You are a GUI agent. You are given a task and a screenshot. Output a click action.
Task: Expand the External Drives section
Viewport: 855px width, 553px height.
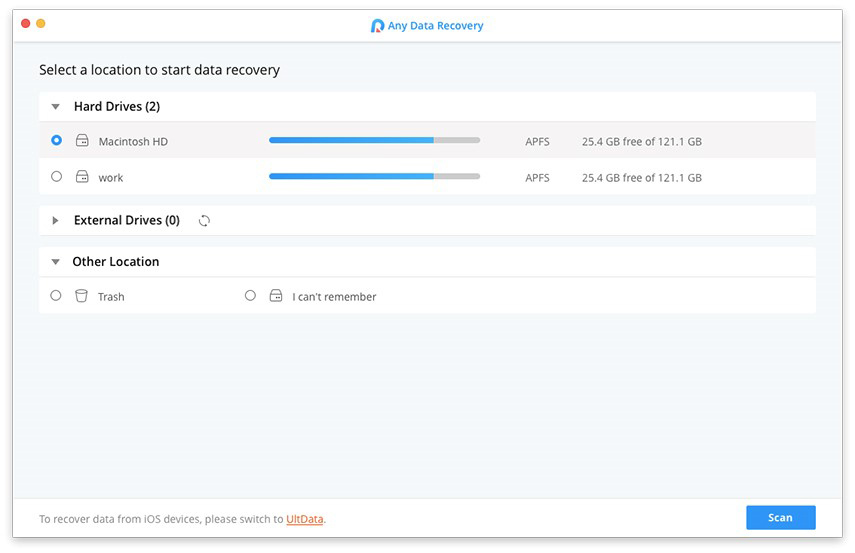(55, 220)
